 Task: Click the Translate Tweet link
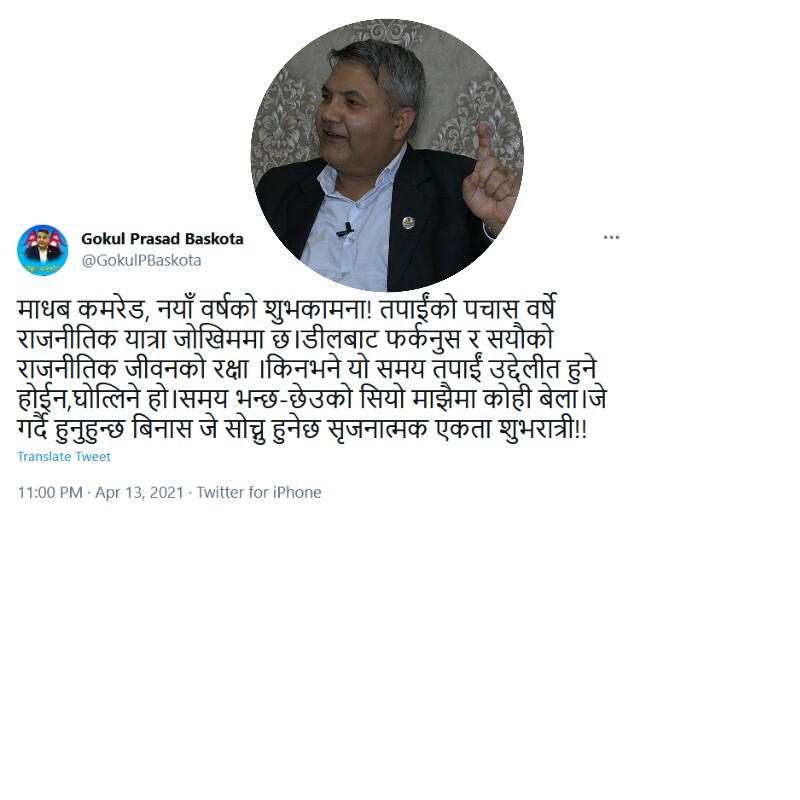tap(64, 456)
